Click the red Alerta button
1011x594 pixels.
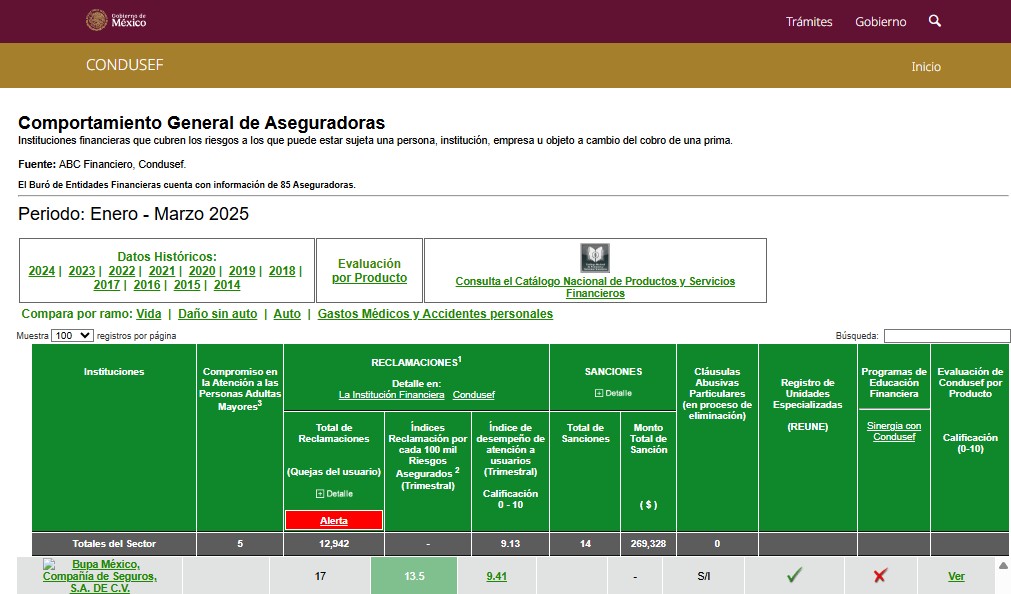click(334, 520)
